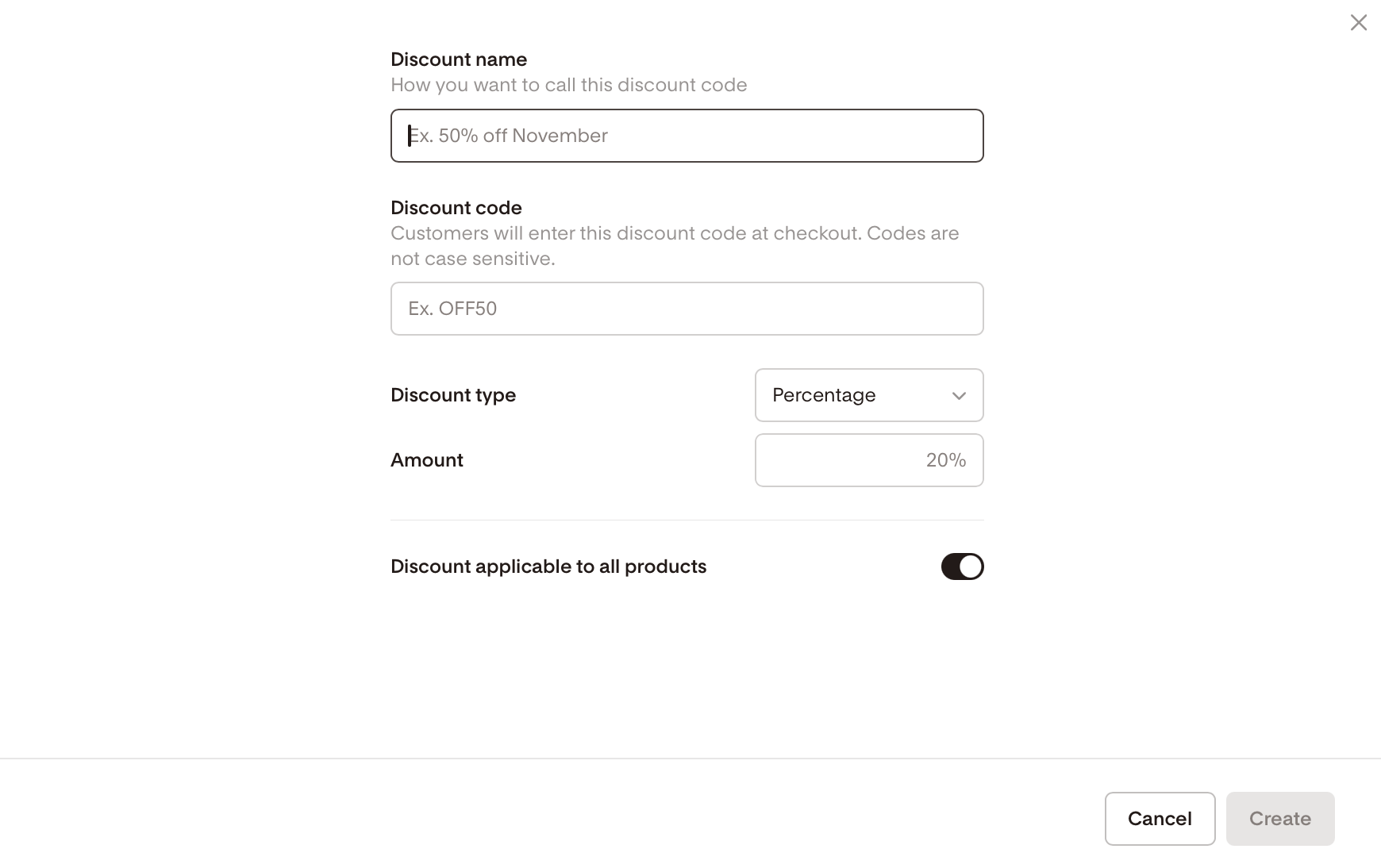This screenshot has width=1381, height=868.
Task: Click into the Discount code field
Action: tap(687, 309)
